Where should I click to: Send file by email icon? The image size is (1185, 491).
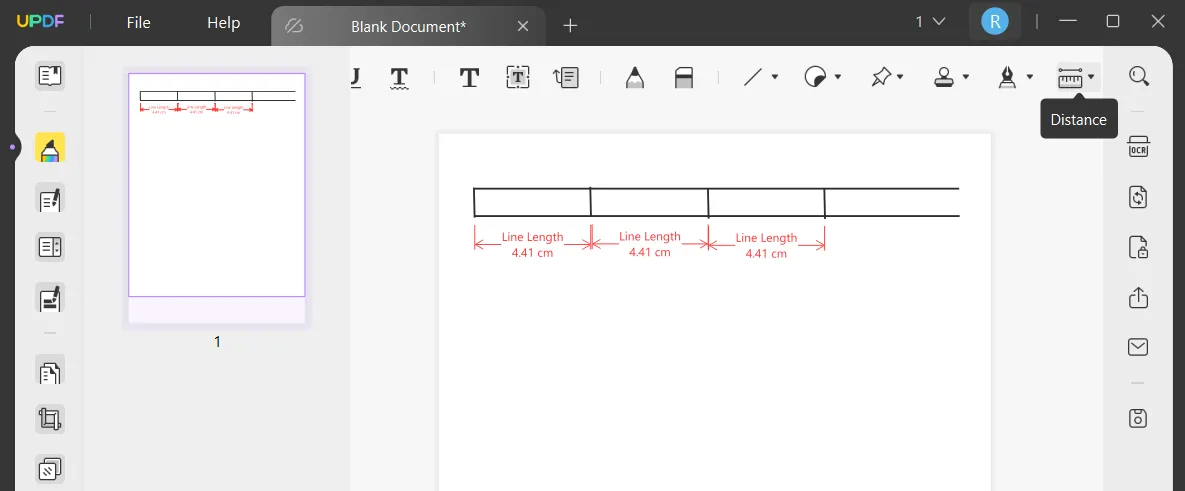1138,347
